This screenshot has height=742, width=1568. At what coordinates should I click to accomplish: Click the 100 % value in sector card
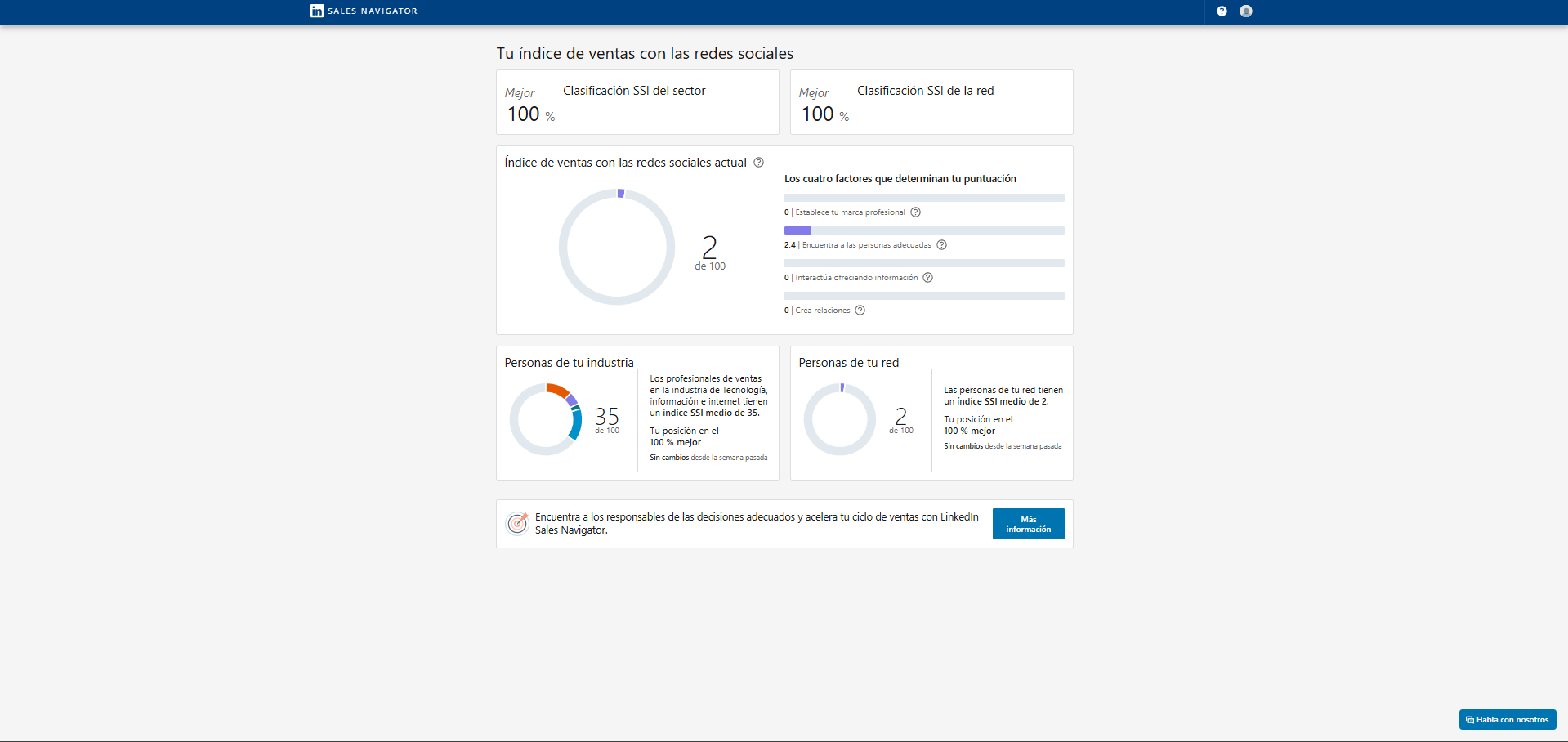(531, 114)
